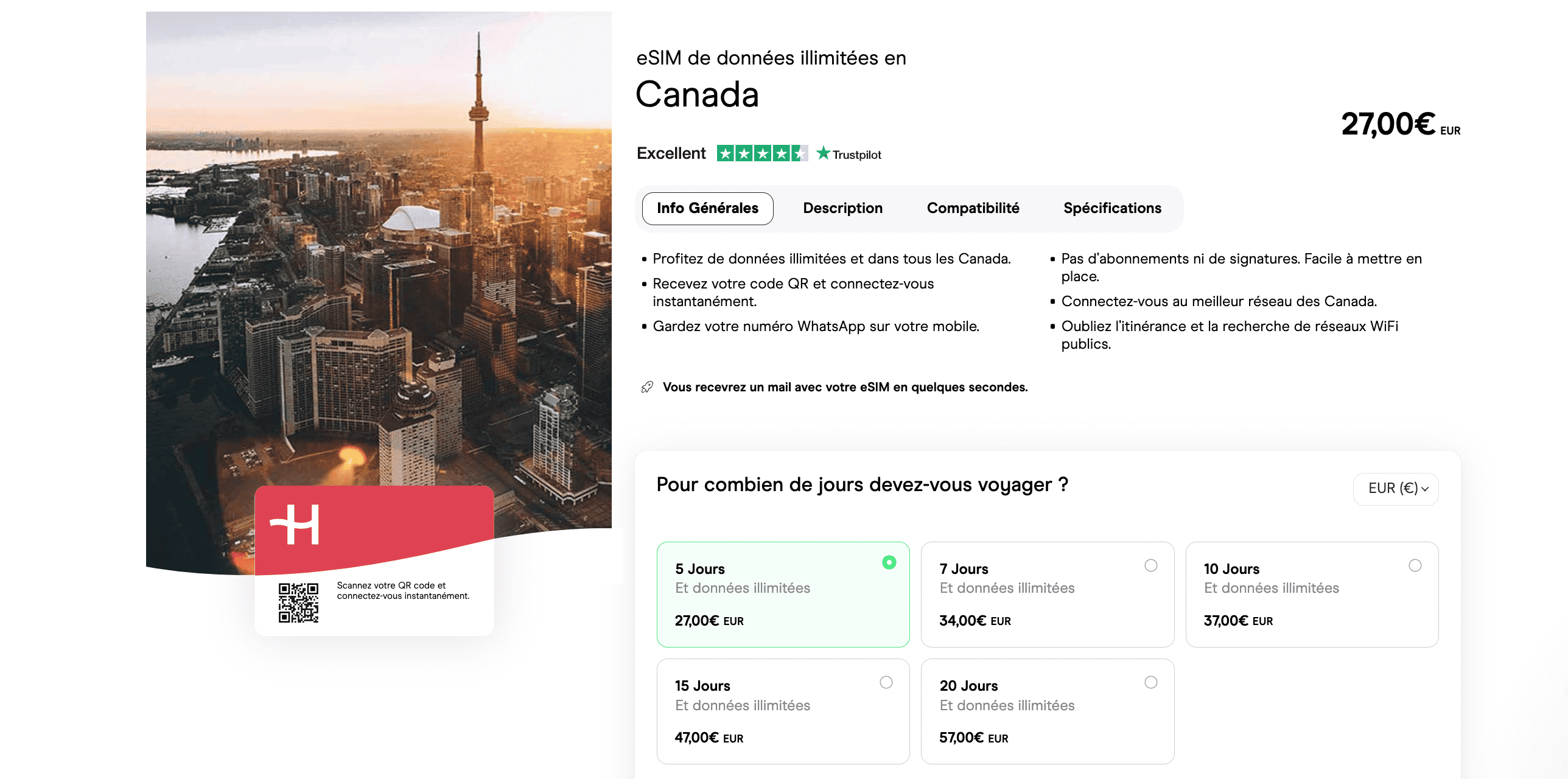
Task: Click 'Oubliez l'itinérance' bullet
Action: pos(1230,335)
